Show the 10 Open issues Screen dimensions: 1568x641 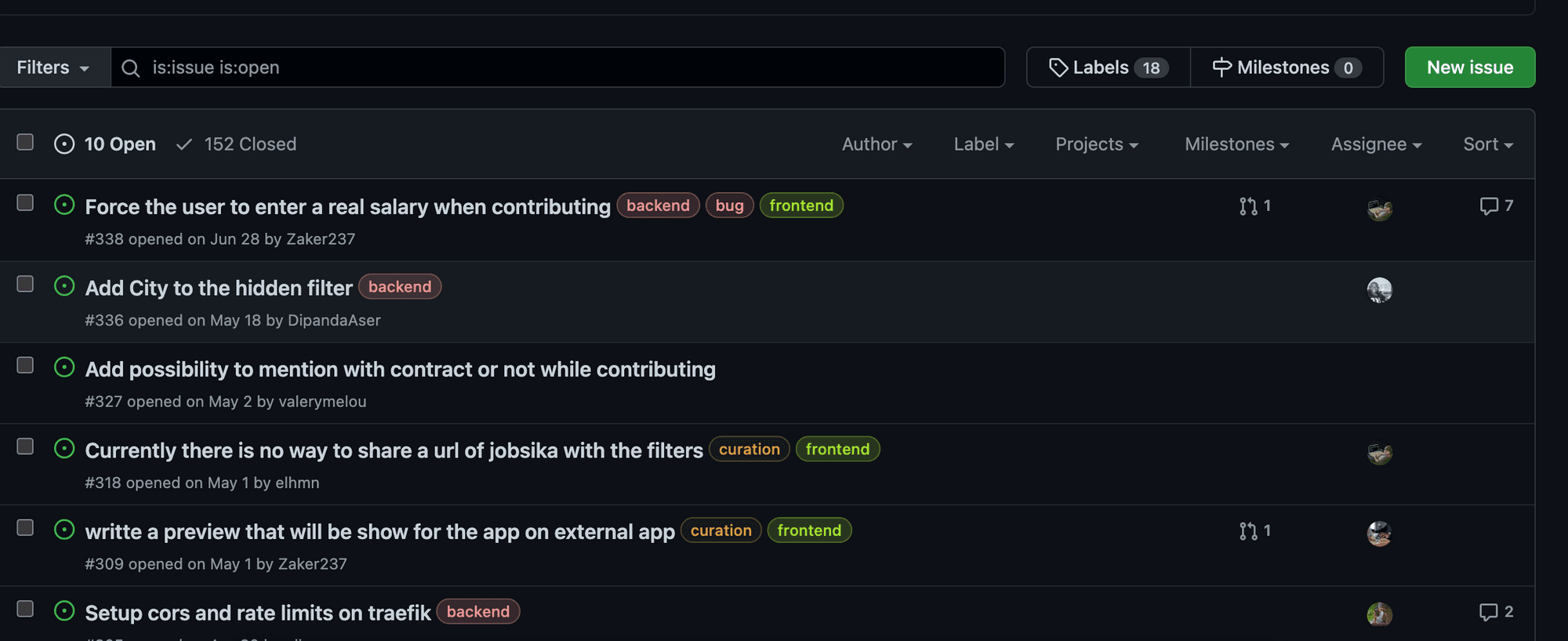click(x=105, y=144)
